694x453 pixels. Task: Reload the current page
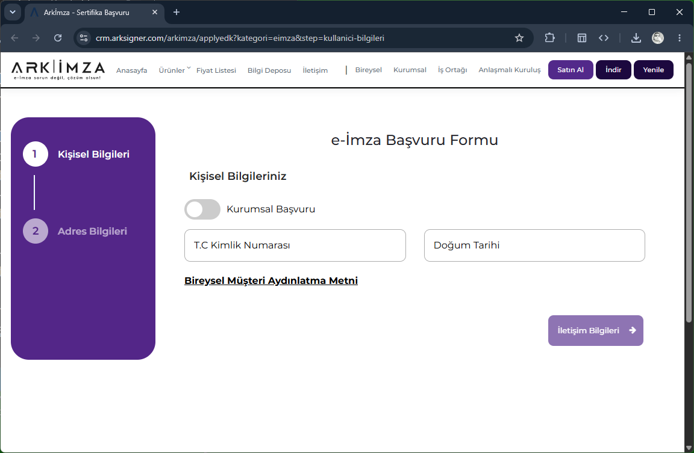(x=58, y=38)
